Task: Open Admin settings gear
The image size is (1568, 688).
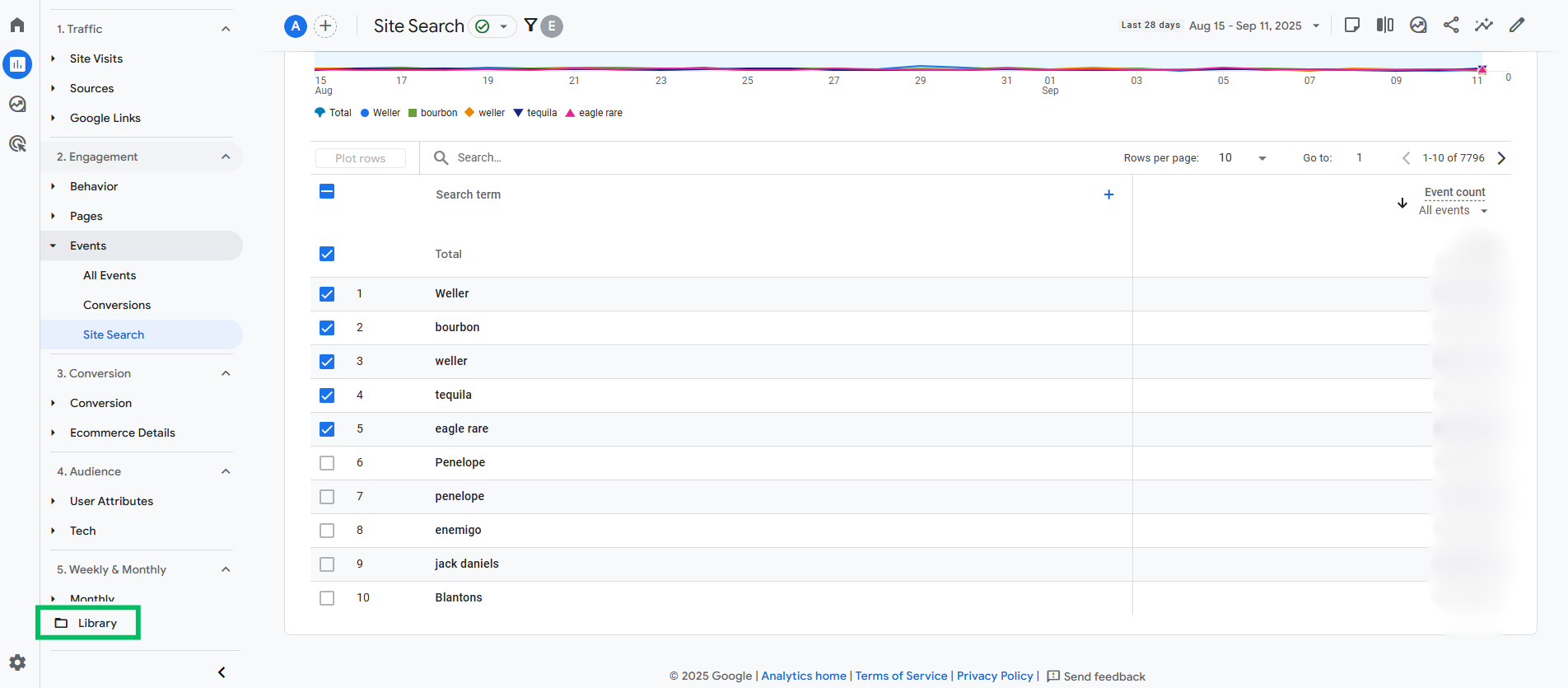Action: [17, 662]
